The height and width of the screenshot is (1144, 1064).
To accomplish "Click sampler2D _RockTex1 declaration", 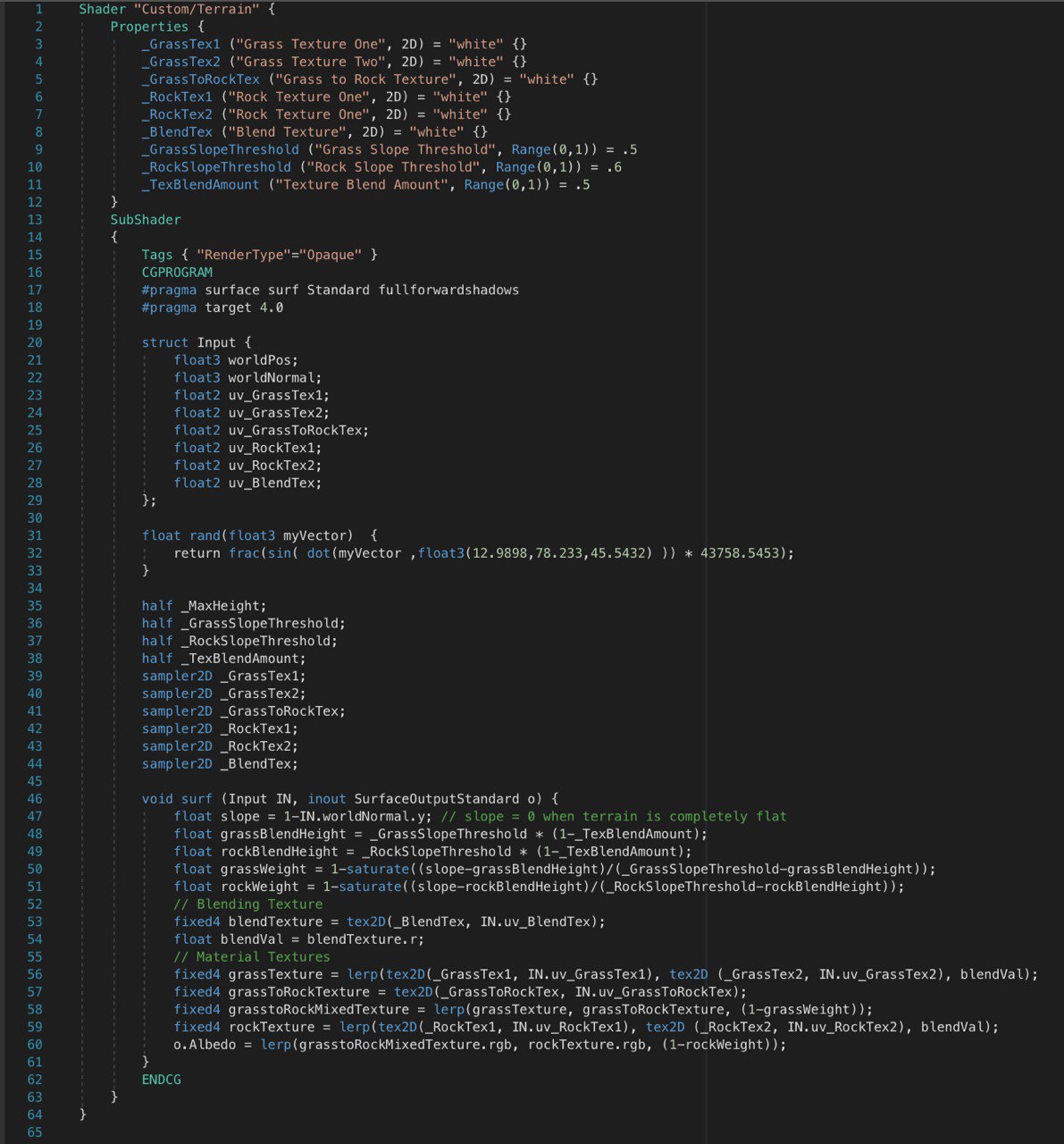I will [x=220, y=728].
